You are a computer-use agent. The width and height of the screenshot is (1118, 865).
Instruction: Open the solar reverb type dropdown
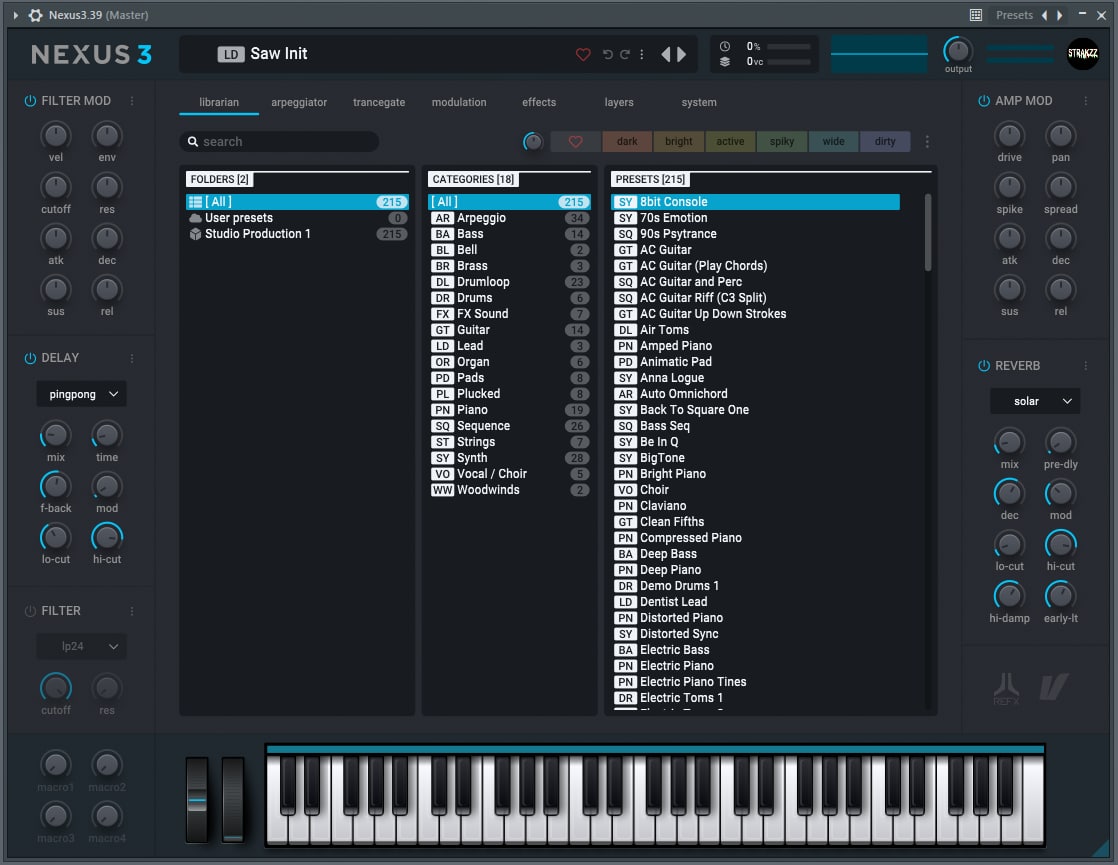(1035, 401)
